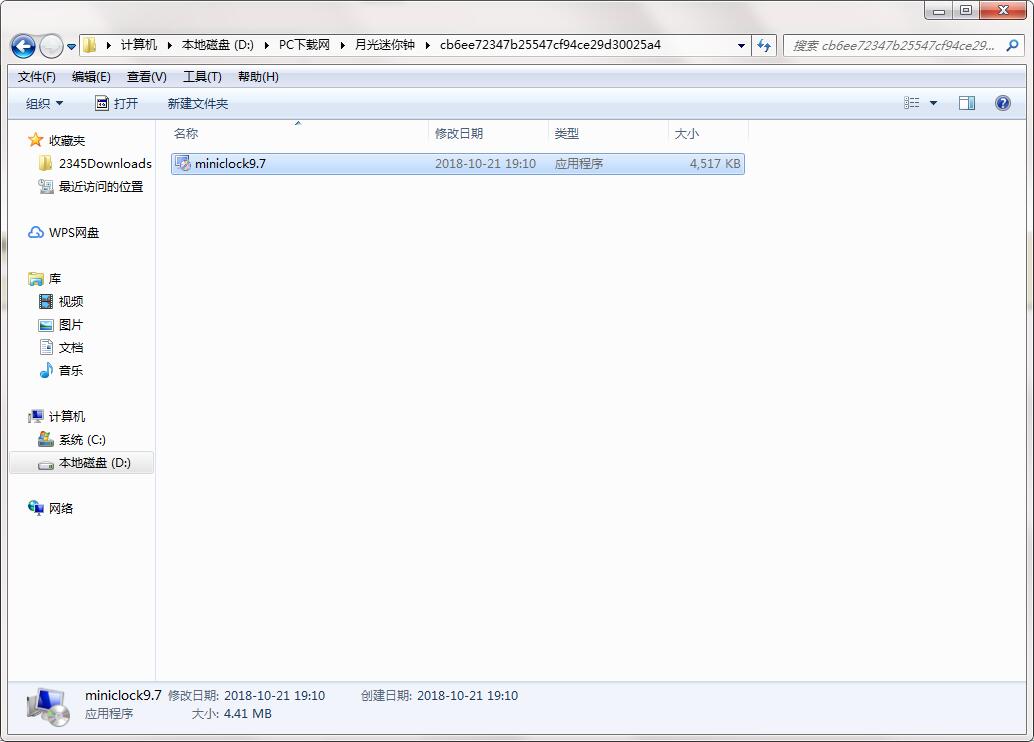Select 本地磁盘 (D:) in the sidebar
1034x742 pixels.
[82, 462]
